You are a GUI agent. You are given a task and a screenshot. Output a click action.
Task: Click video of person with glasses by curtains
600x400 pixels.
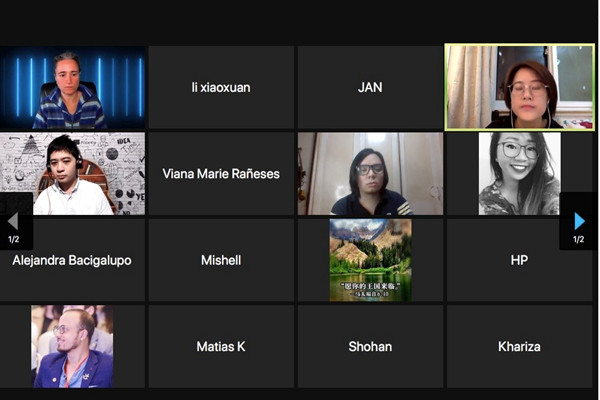point(370,174)
